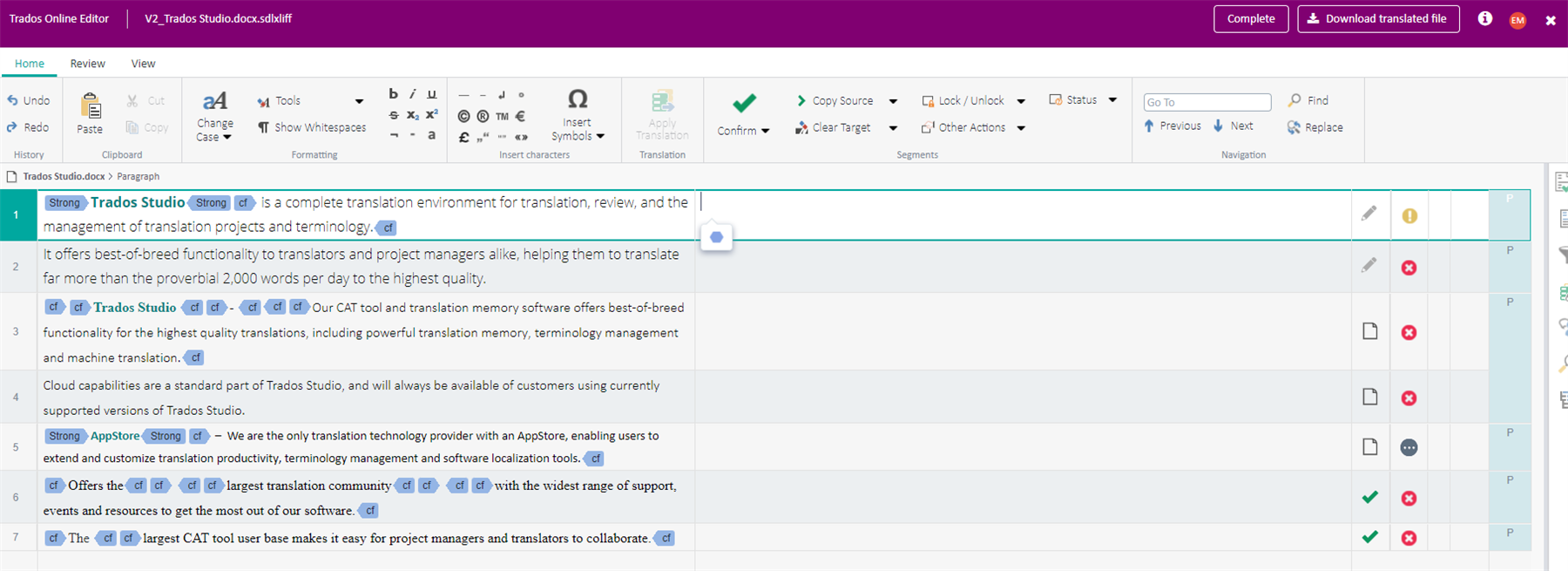
Task: Click Trados Studio.docx in the breadcrumb
Action: click(64, 176)
